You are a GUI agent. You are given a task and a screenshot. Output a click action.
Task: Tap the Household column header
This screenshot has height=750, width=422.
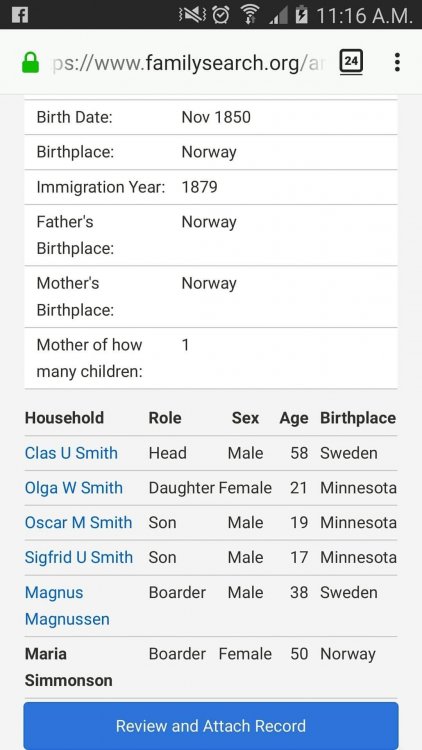64,418
